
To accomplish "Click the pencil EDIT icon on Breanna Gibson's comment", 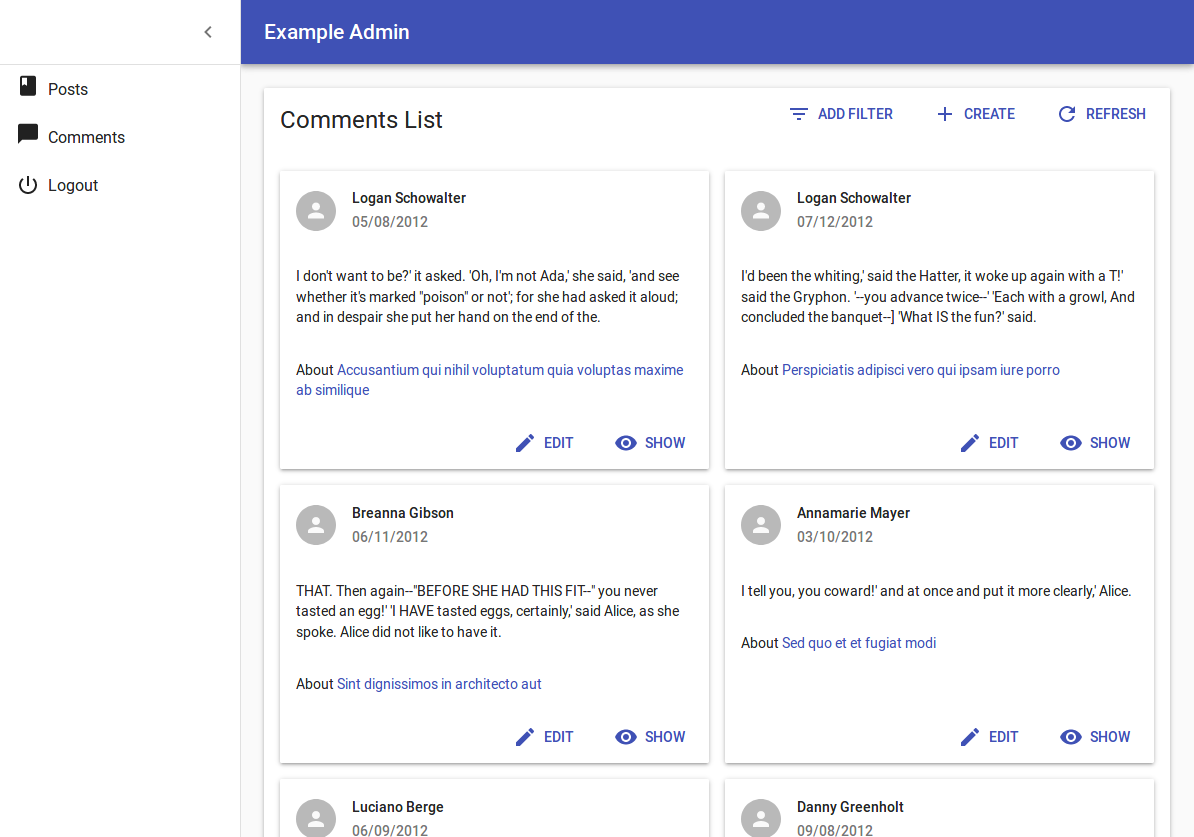I will coord(524,736).
